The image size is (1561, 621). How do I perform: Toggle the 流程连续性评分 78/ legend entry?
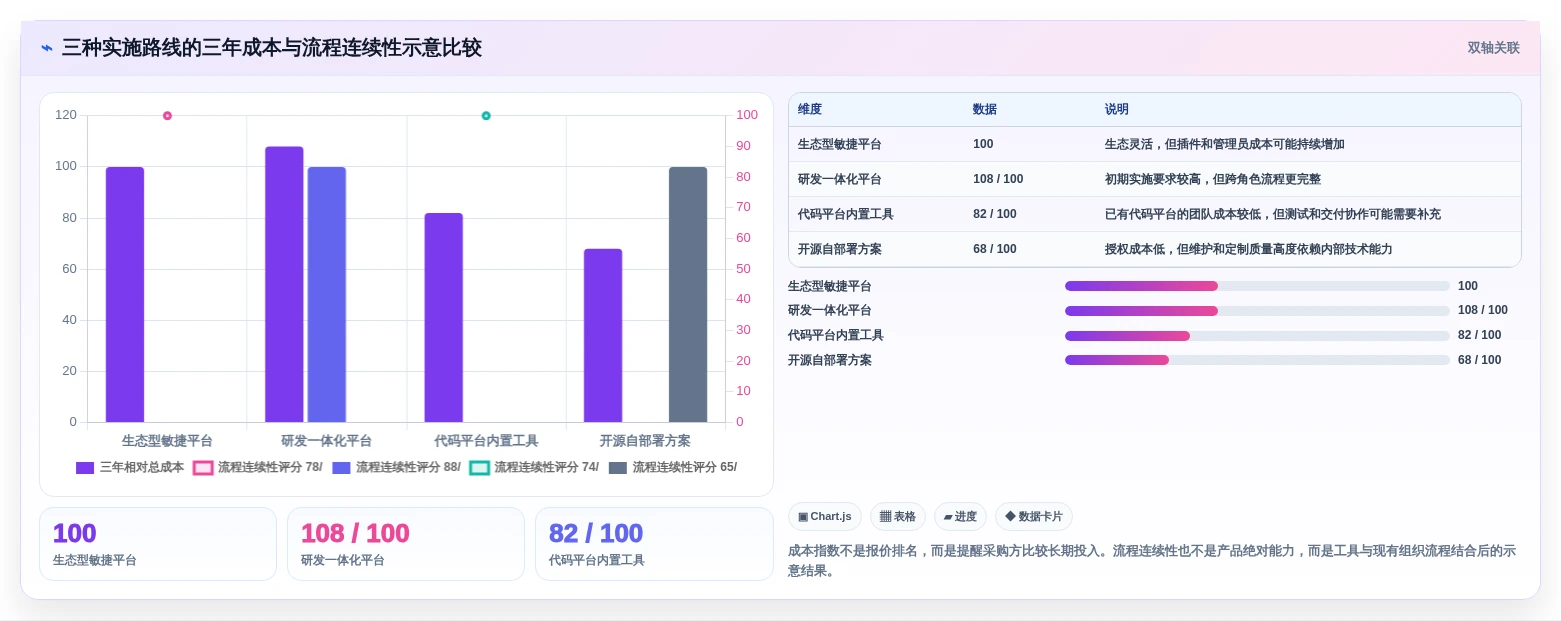pyautogui.click(x=257, y=467)
